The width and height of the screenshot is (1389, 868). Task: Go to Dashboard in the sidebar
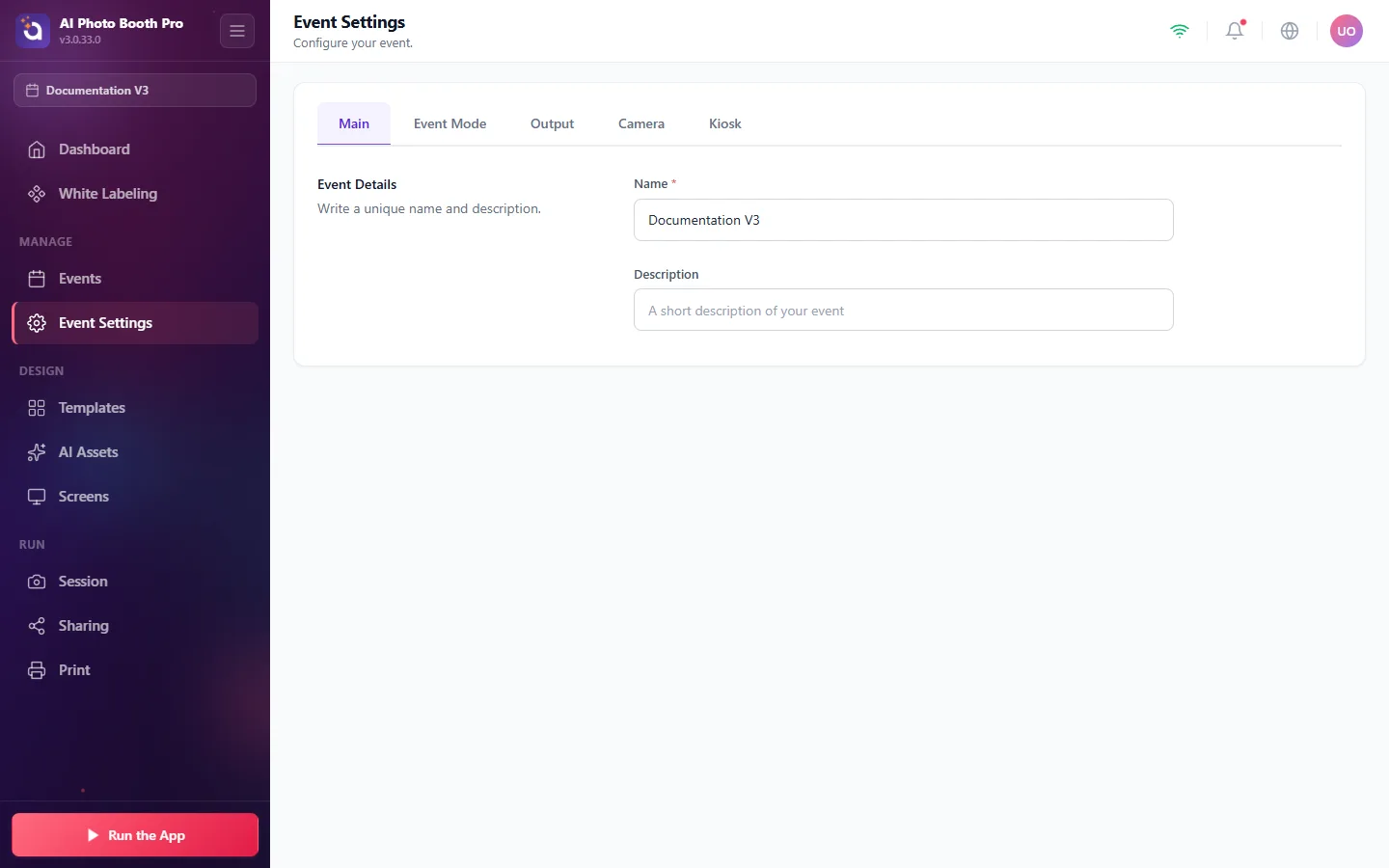135,149
